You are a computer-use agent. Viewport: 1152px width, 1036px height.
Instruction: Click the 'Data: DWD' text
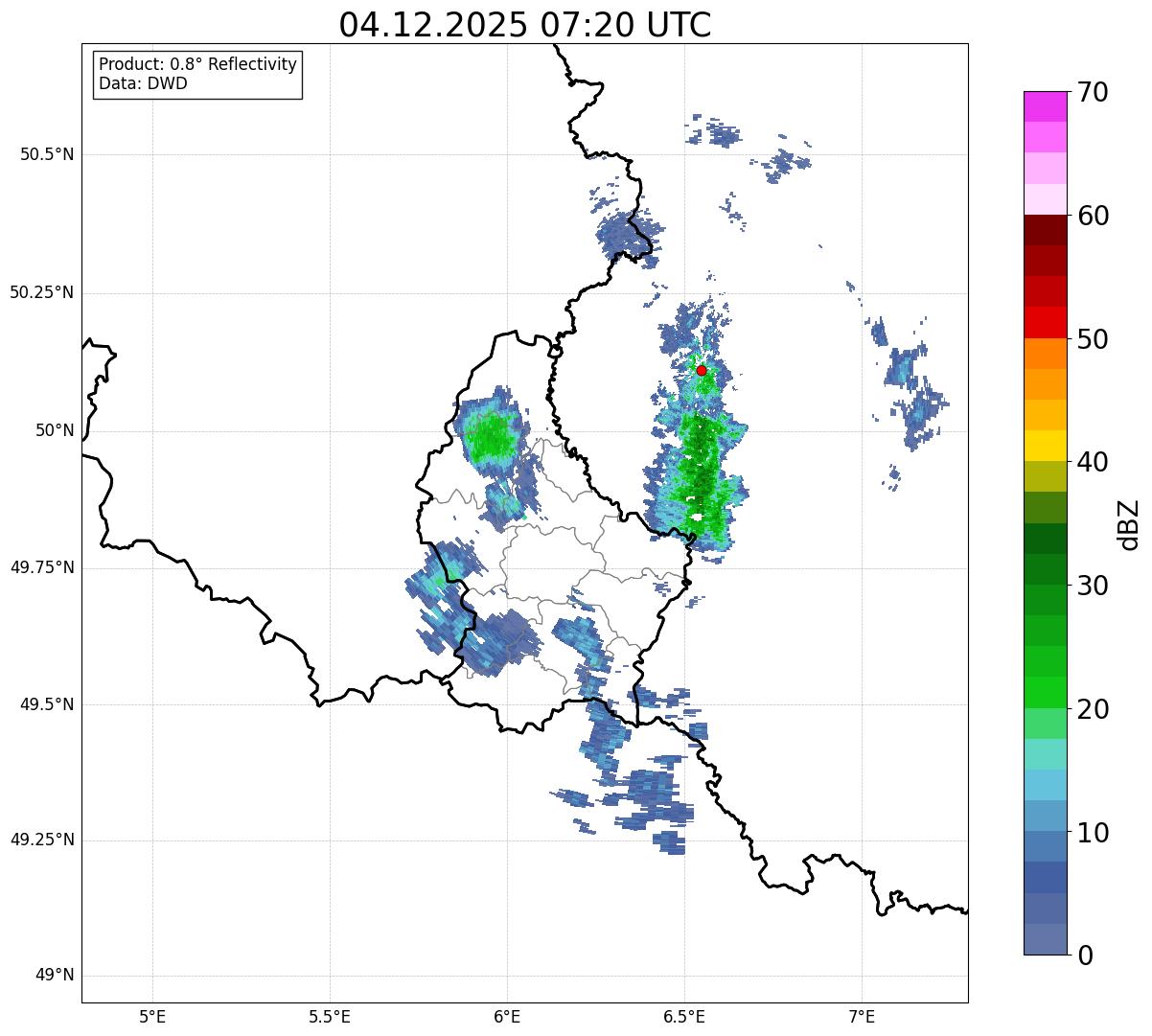click(143, 83)
